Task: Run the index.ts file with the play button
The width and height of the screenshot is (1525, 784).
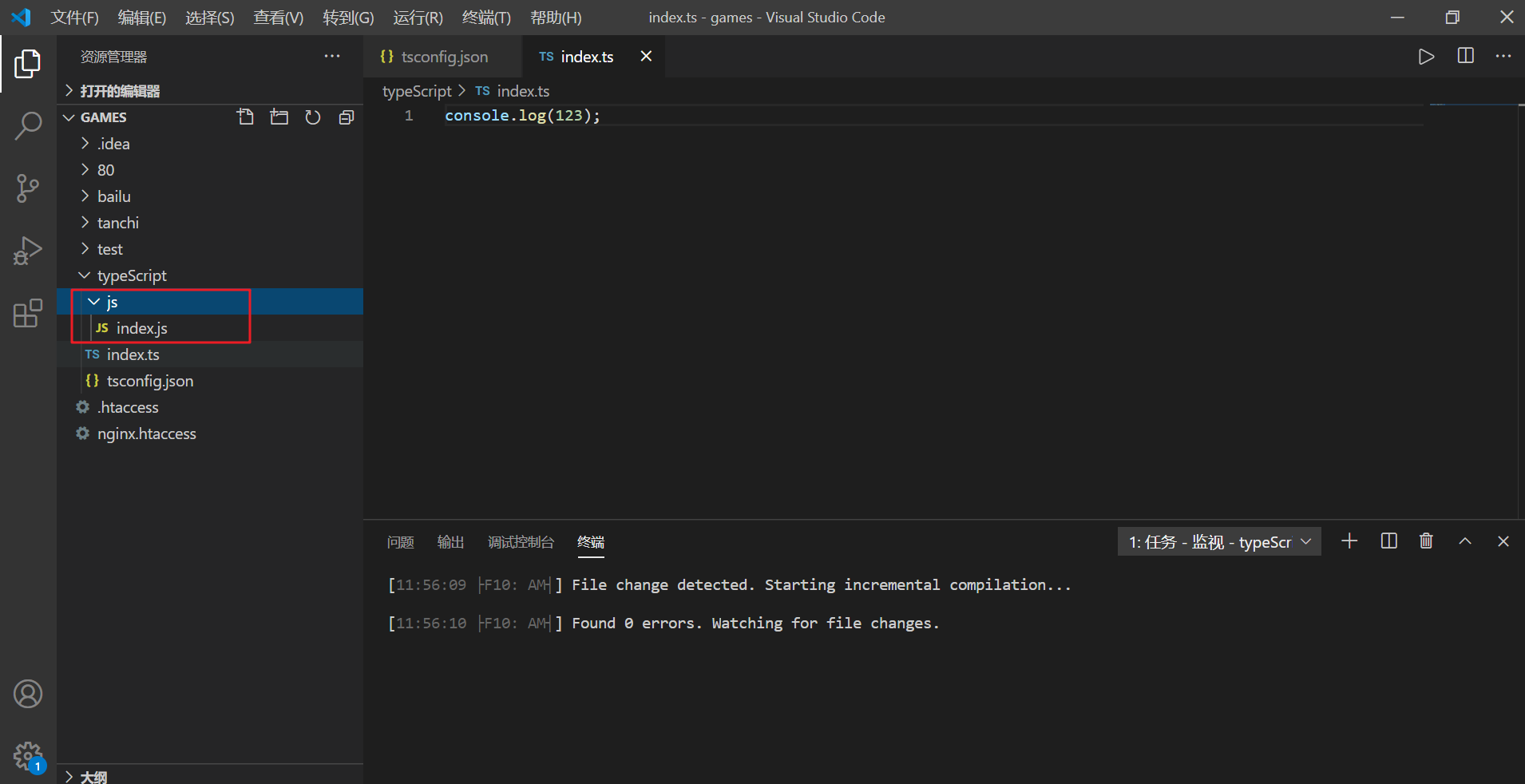Action: pos(1427,56)
